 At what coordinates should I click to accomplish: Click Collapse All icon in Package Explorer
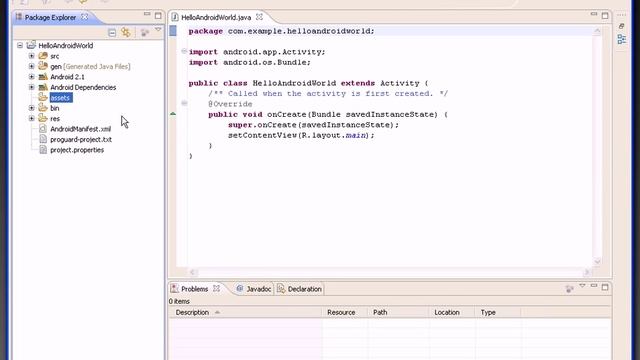(x=112, y=33)
